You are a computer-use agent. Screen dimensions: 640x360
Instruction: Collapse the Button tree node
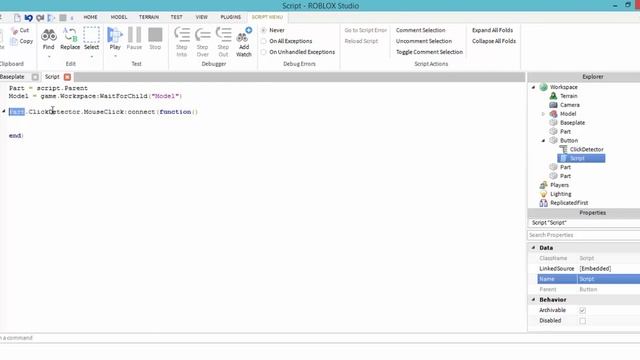pyautogui.click(x=543, y=140)
